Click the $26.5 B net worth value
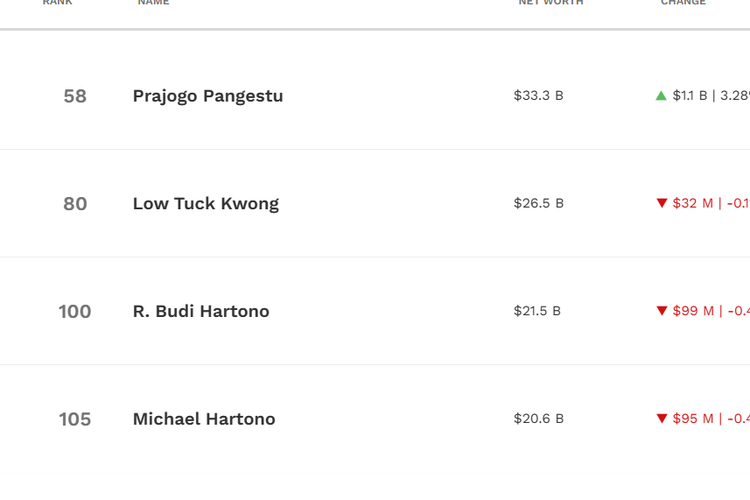This screenshot has height=500, width=750. (538, 203)
